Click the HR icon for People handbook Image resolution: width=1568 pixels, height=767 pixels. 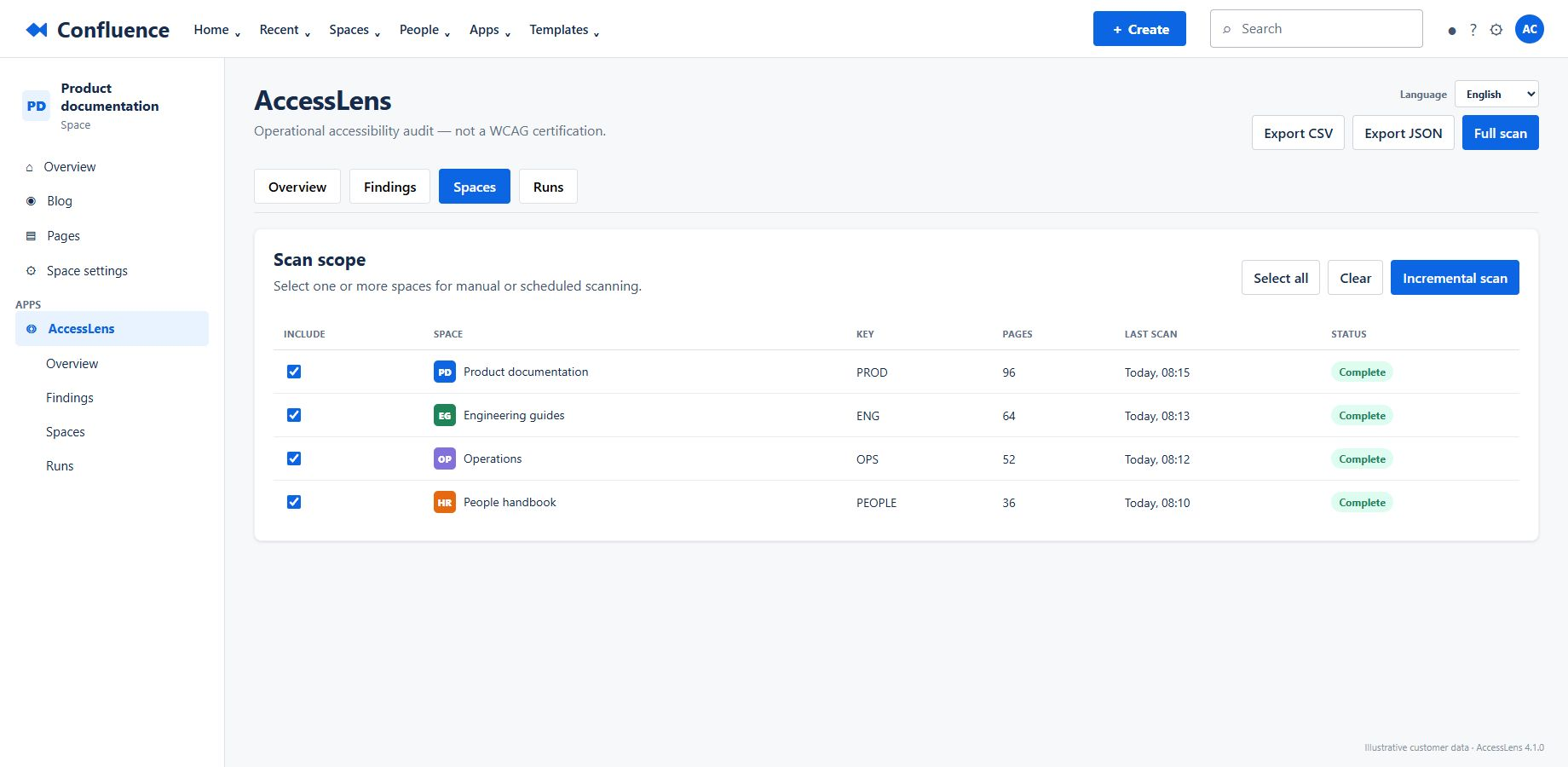tap(445, 502)
